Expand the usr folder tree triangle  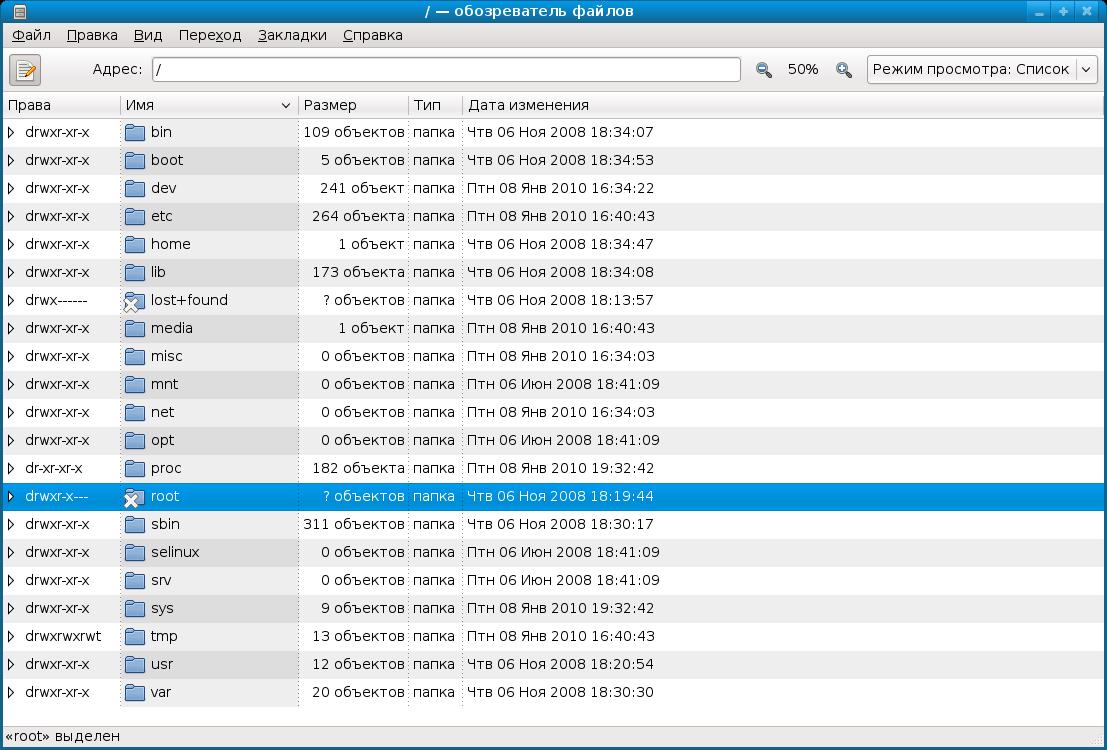tap(11, 665)
